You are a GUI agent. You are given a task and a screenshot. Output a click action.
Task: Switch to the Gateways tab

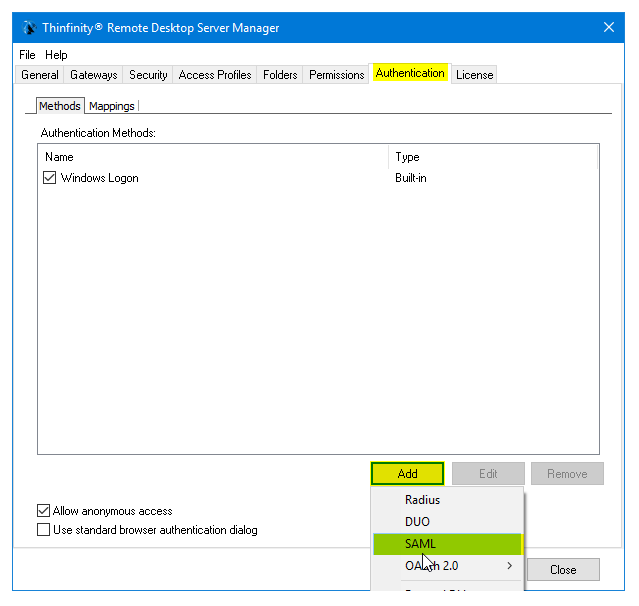(93, 75)
